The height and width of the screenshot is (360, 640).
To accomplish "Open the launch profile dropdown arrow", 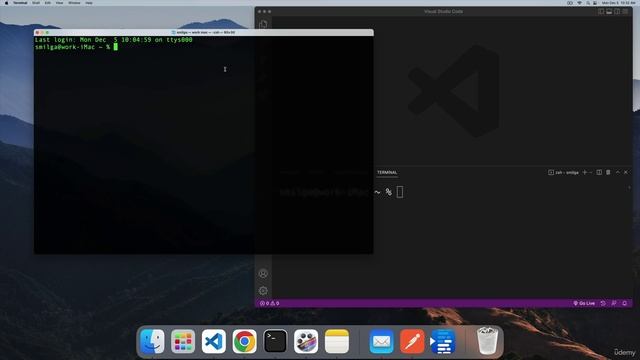I will [590, 172].
